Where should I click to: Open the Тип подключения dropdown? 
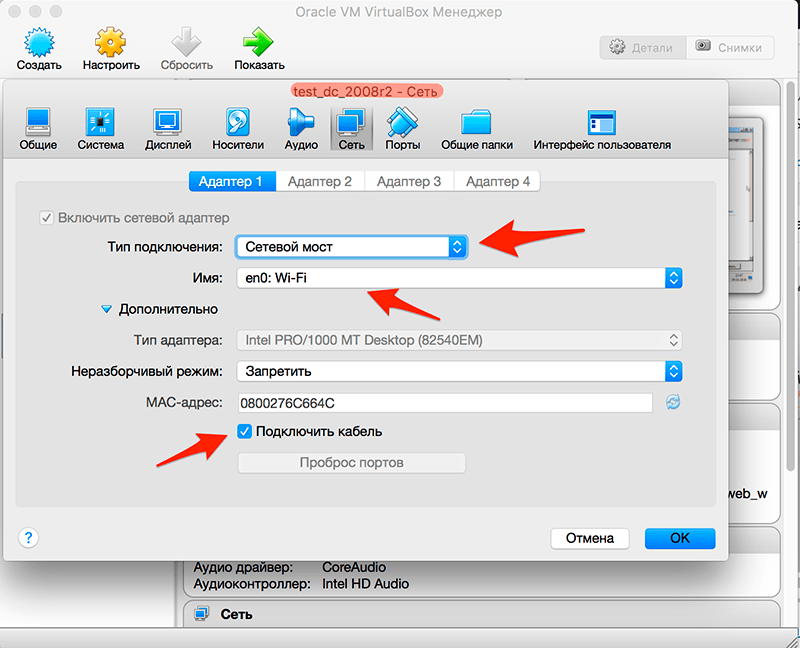point(352,247)
